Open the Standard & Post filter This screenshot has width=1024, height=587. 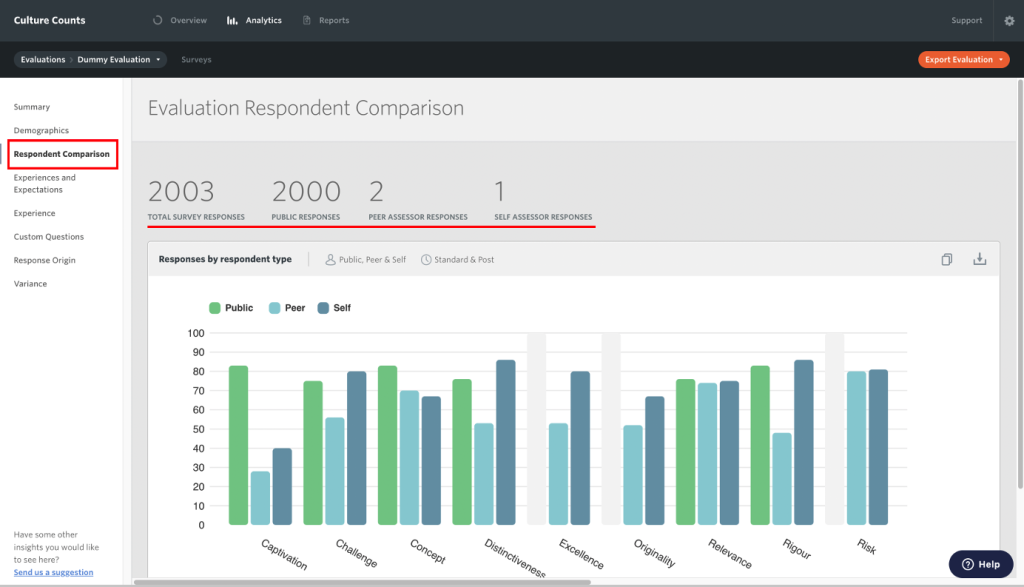click(457, 260)
